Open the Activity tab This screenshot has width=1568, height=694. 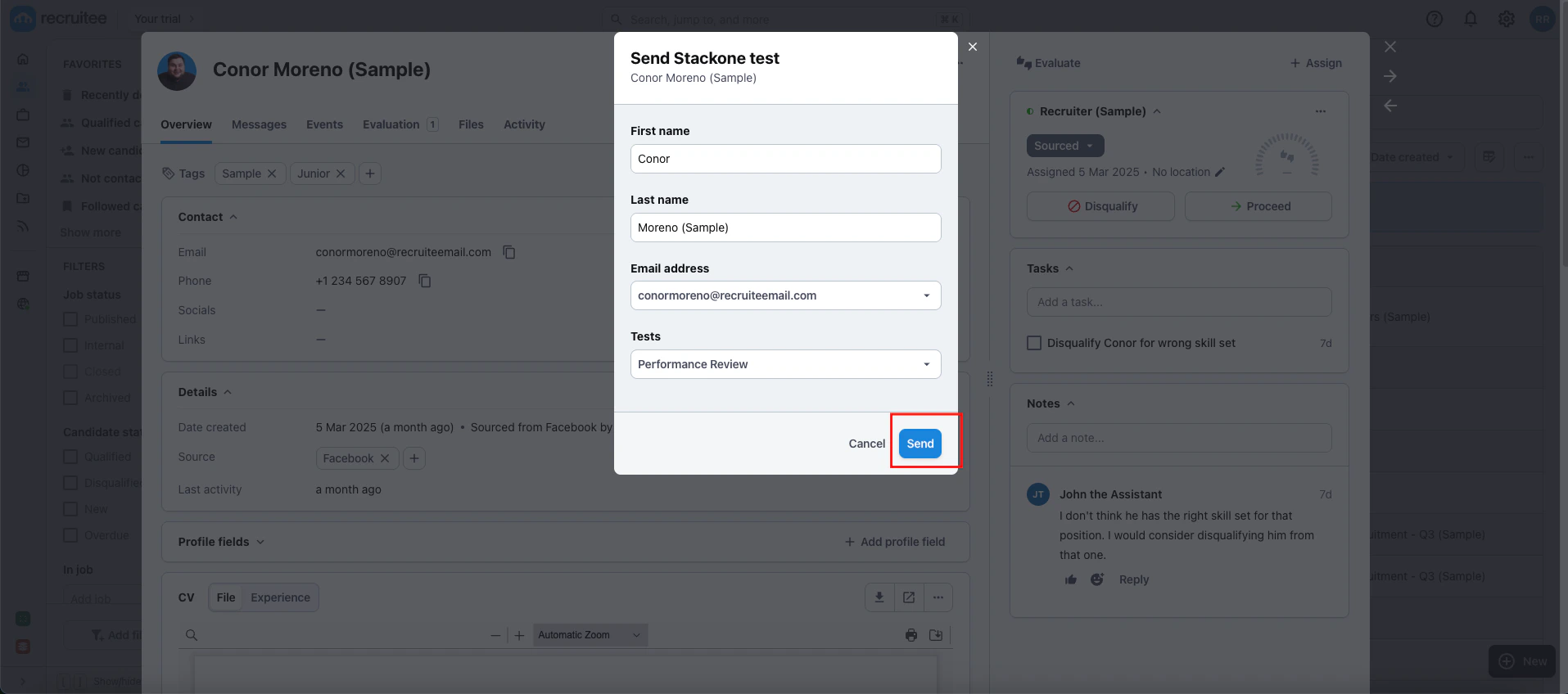click(524, 124)
